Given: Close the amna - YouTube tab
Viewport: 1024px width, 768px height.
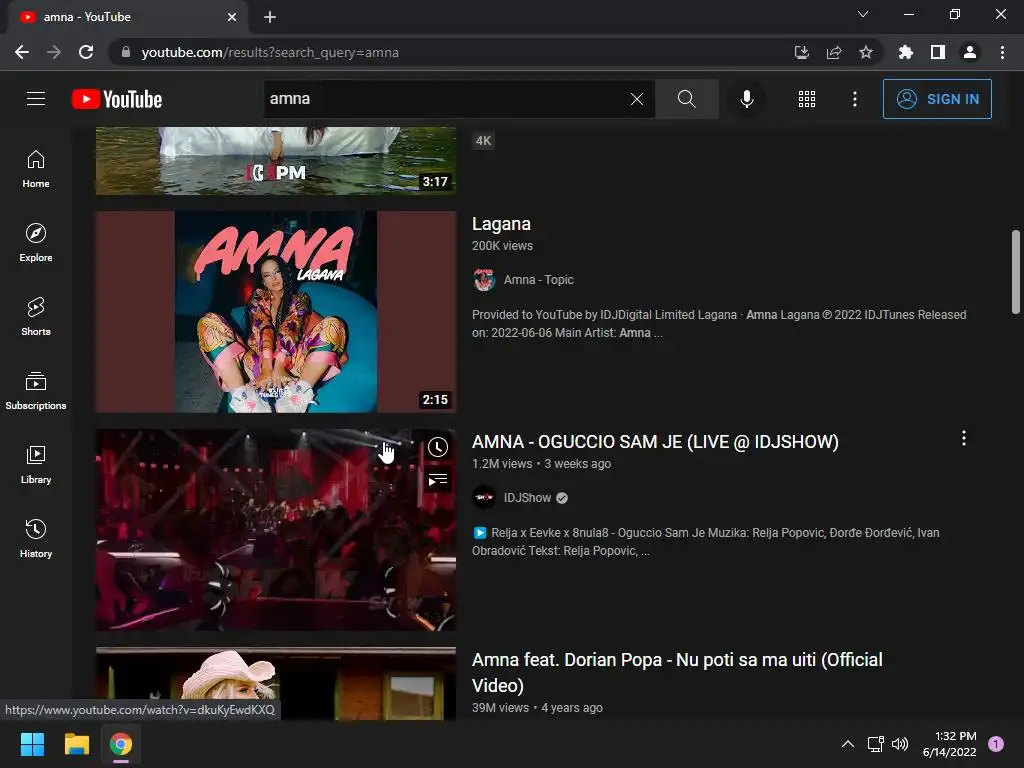Looking at the screenshot, I should 232,17.
